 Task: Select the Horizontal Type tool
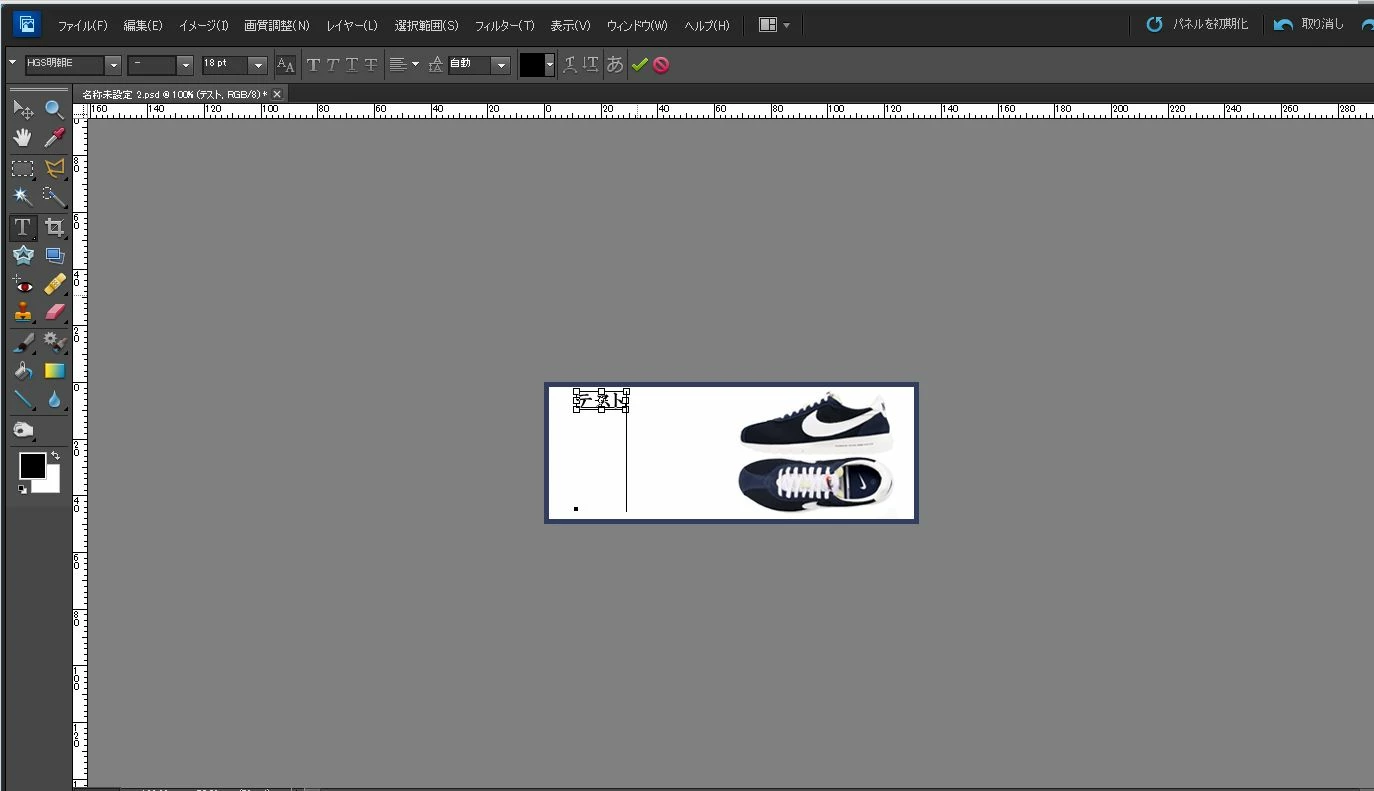tap(23, 227)
